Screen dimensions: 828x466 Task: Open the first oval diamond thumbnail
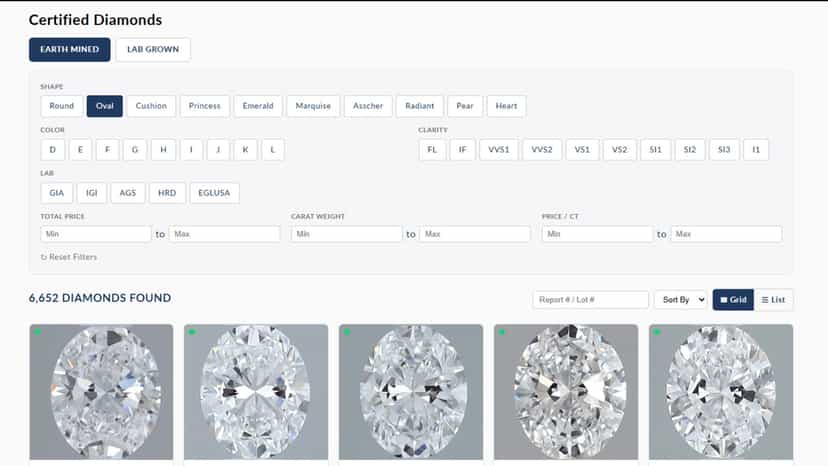pos(101,392)
